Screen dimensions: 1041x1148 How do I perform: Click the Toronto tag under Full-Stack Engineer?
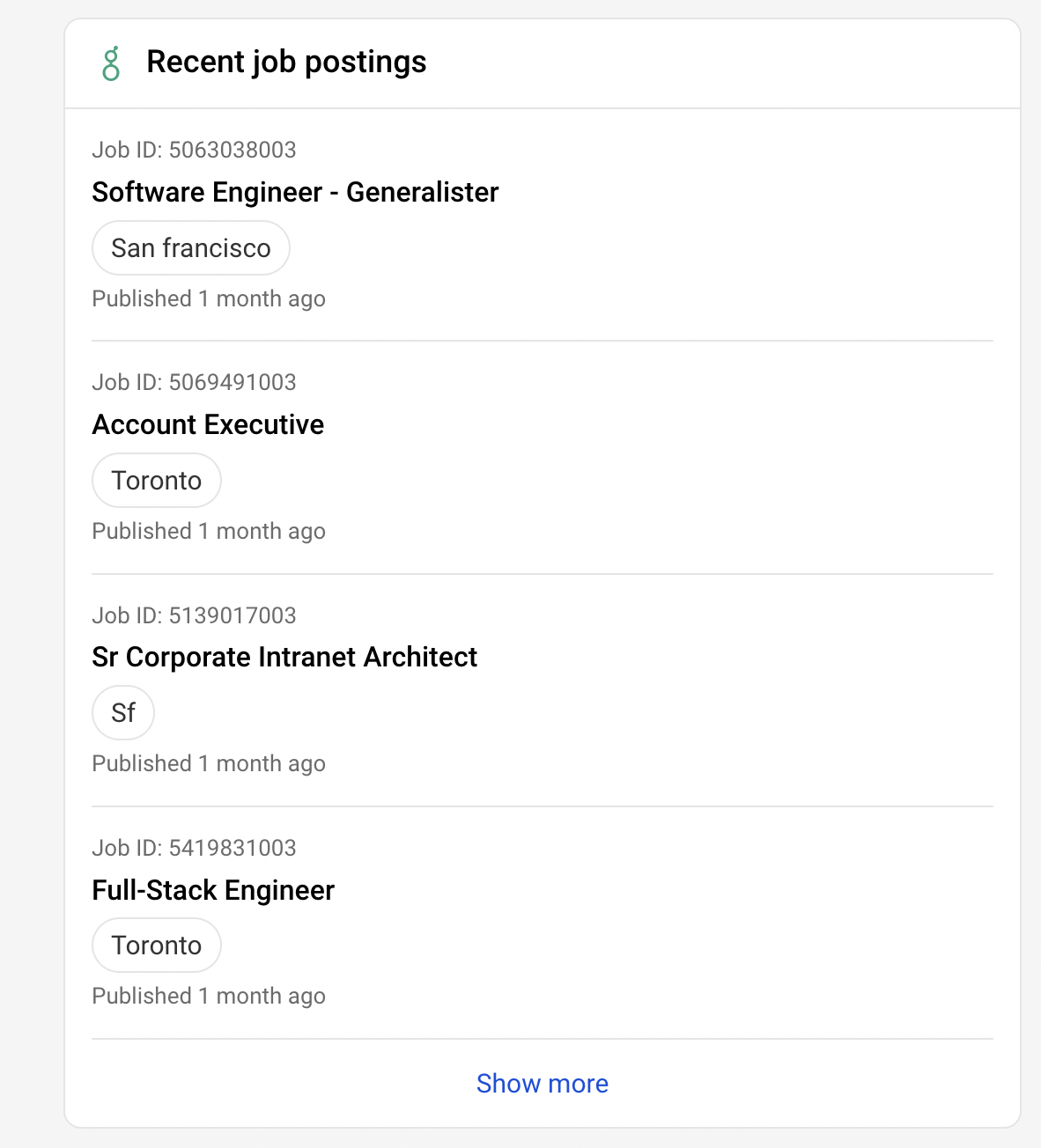pos(157,946)
